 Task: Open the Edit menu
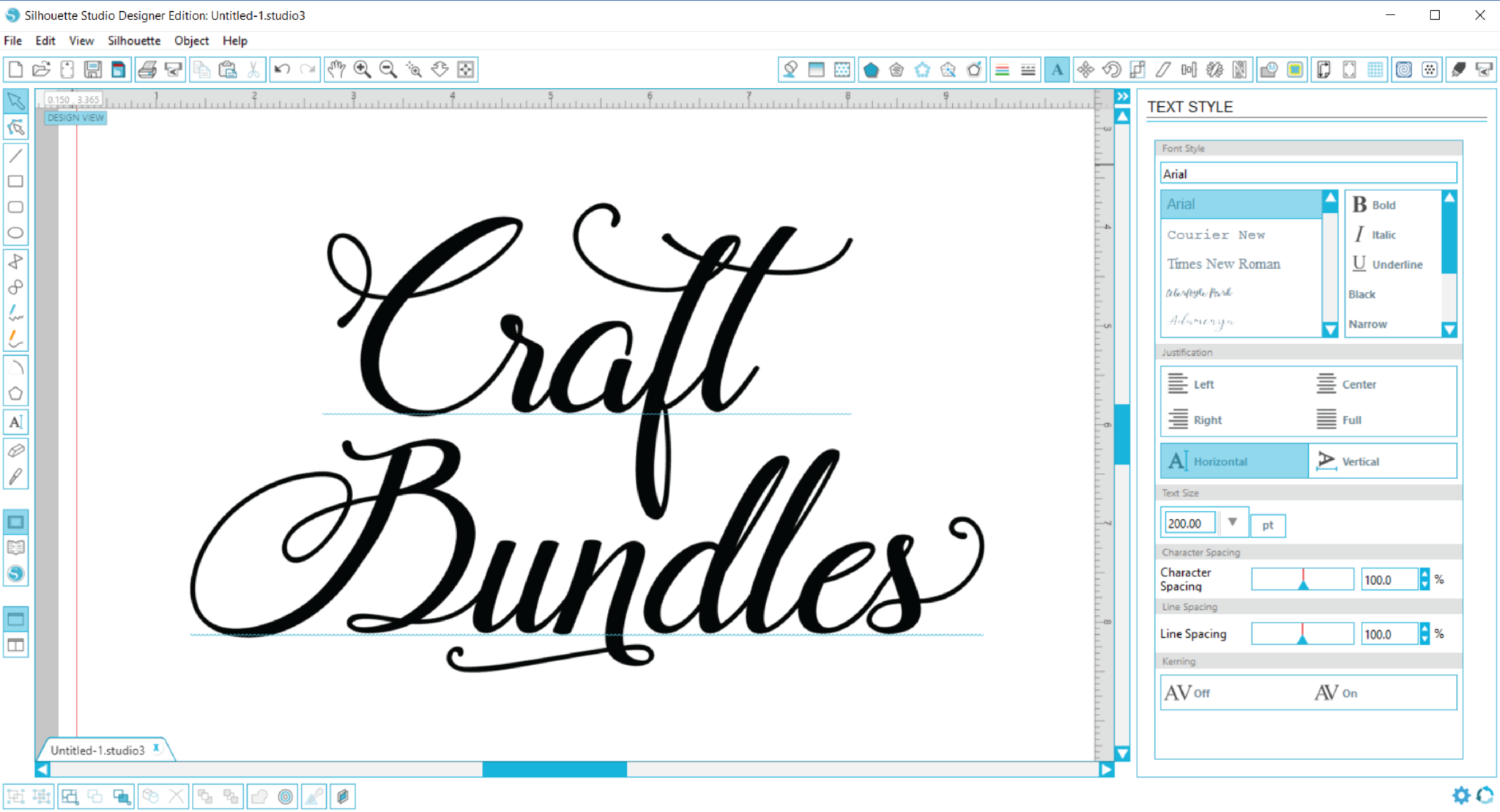45,40
